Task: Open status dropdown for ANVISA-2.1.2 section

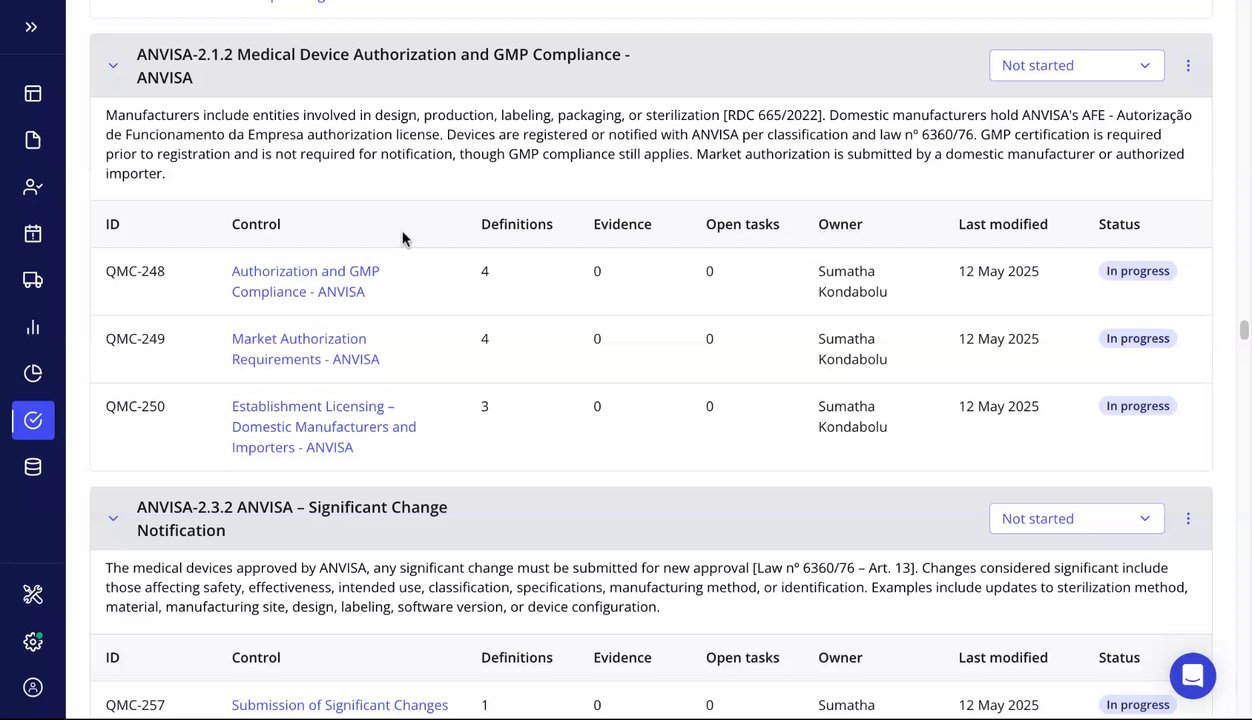Action: point(1076,65)
